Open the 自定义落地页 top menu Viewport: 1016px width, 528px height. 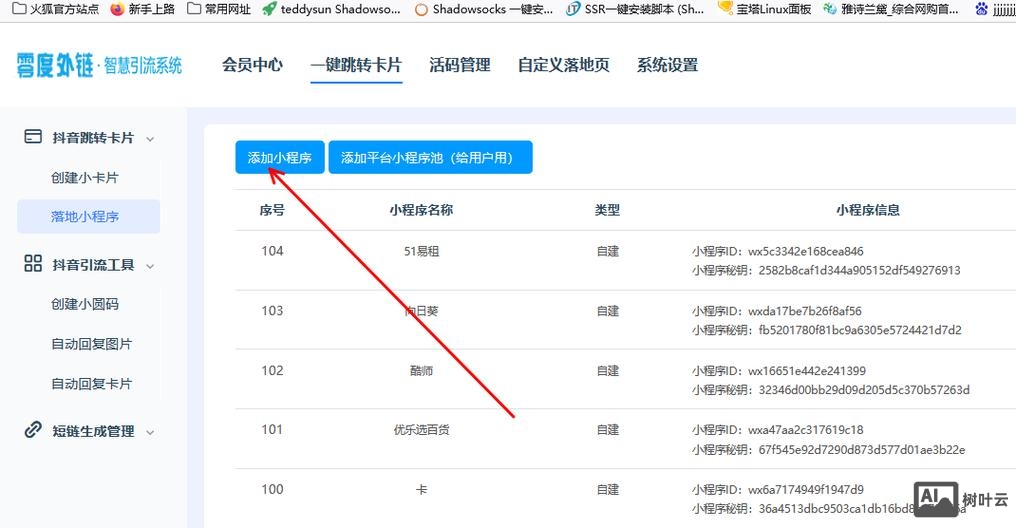pos(564,65)
